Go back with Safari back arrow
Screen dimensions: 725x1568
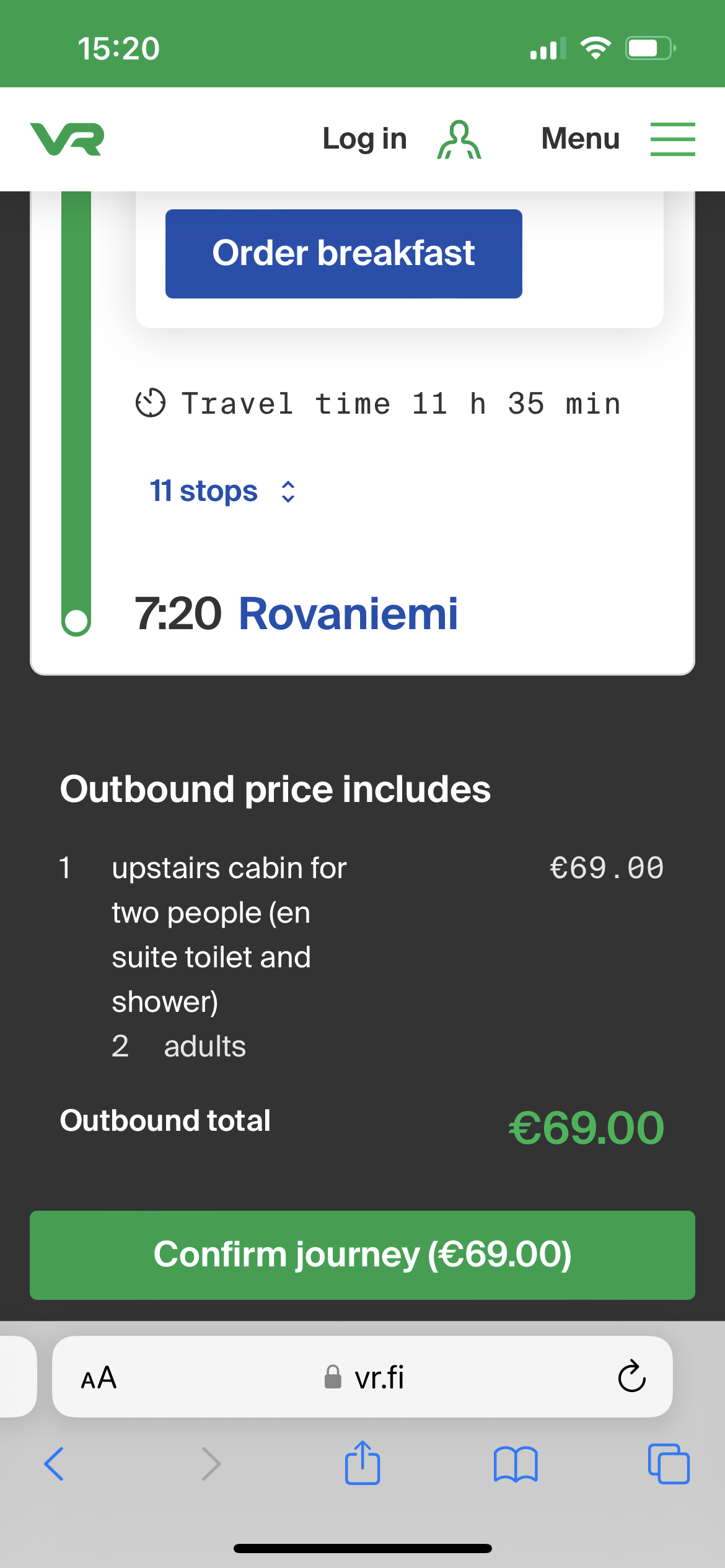tap(54, 1464)
